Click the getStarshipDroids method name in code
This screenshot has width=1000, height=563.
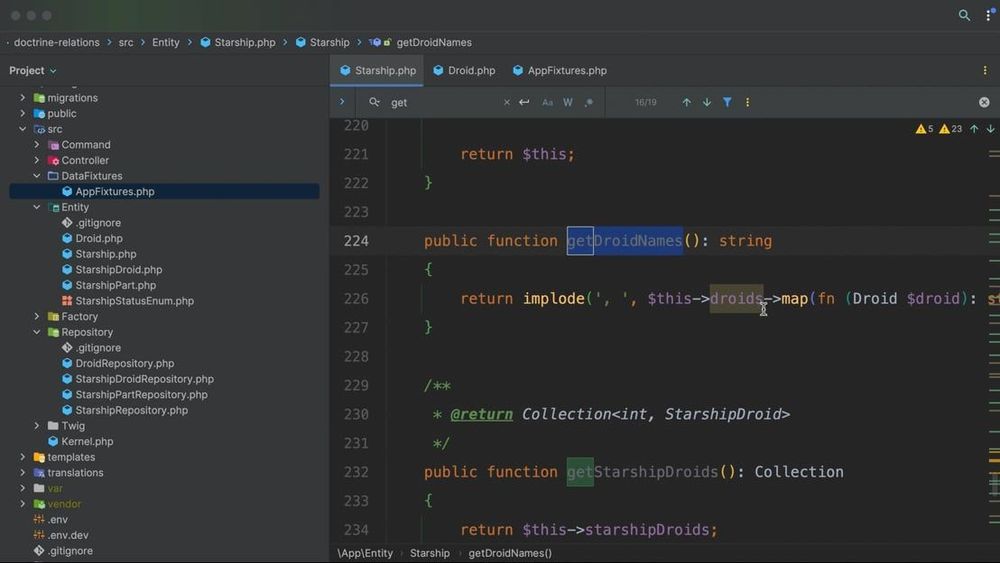(642, 472)
